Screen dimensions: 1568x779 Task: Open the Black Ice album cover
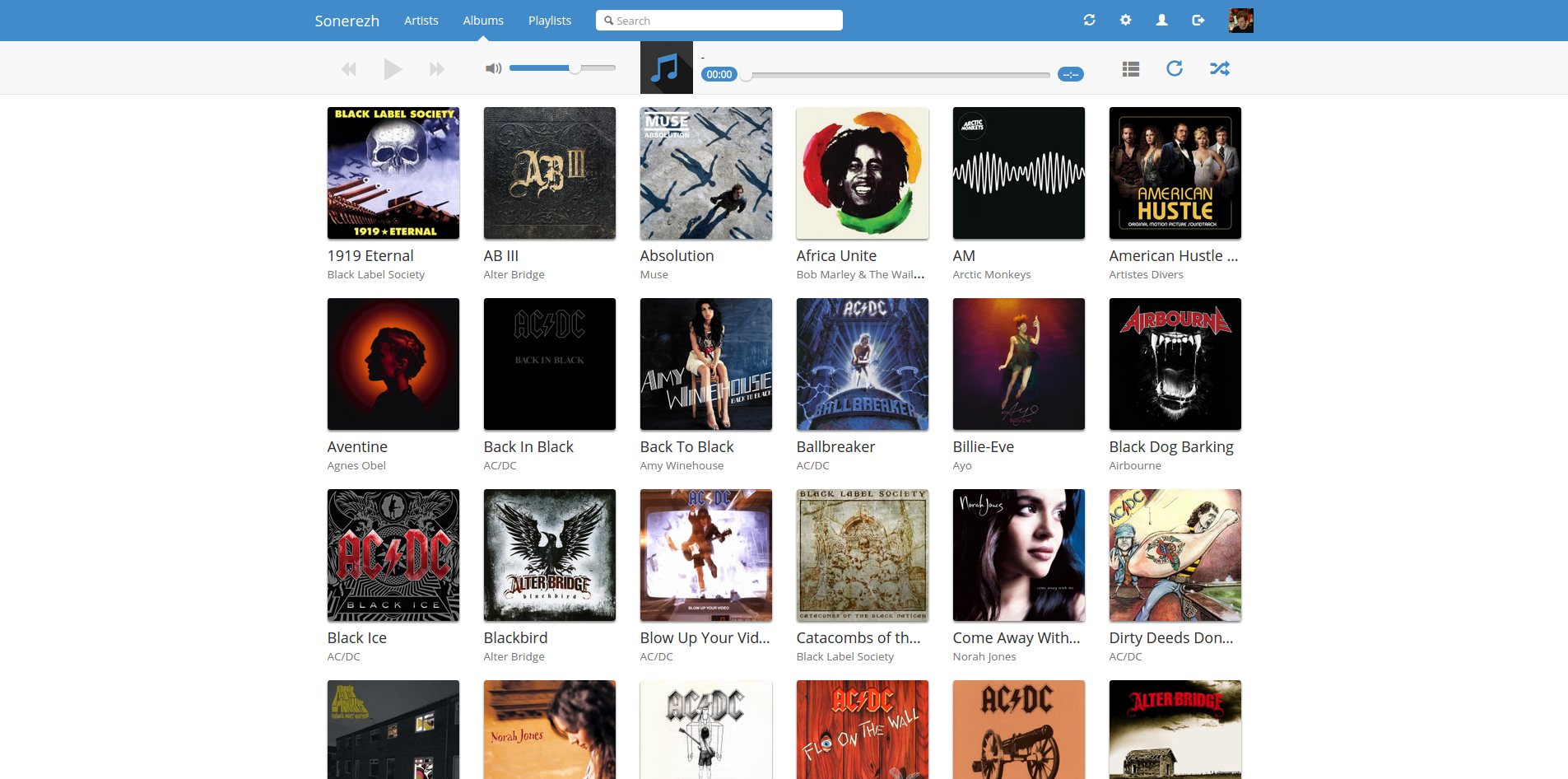point(393,555)
